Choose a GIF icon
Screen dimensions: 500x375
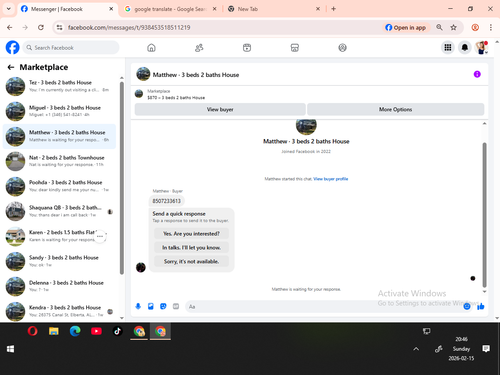[x=176, y=306]
